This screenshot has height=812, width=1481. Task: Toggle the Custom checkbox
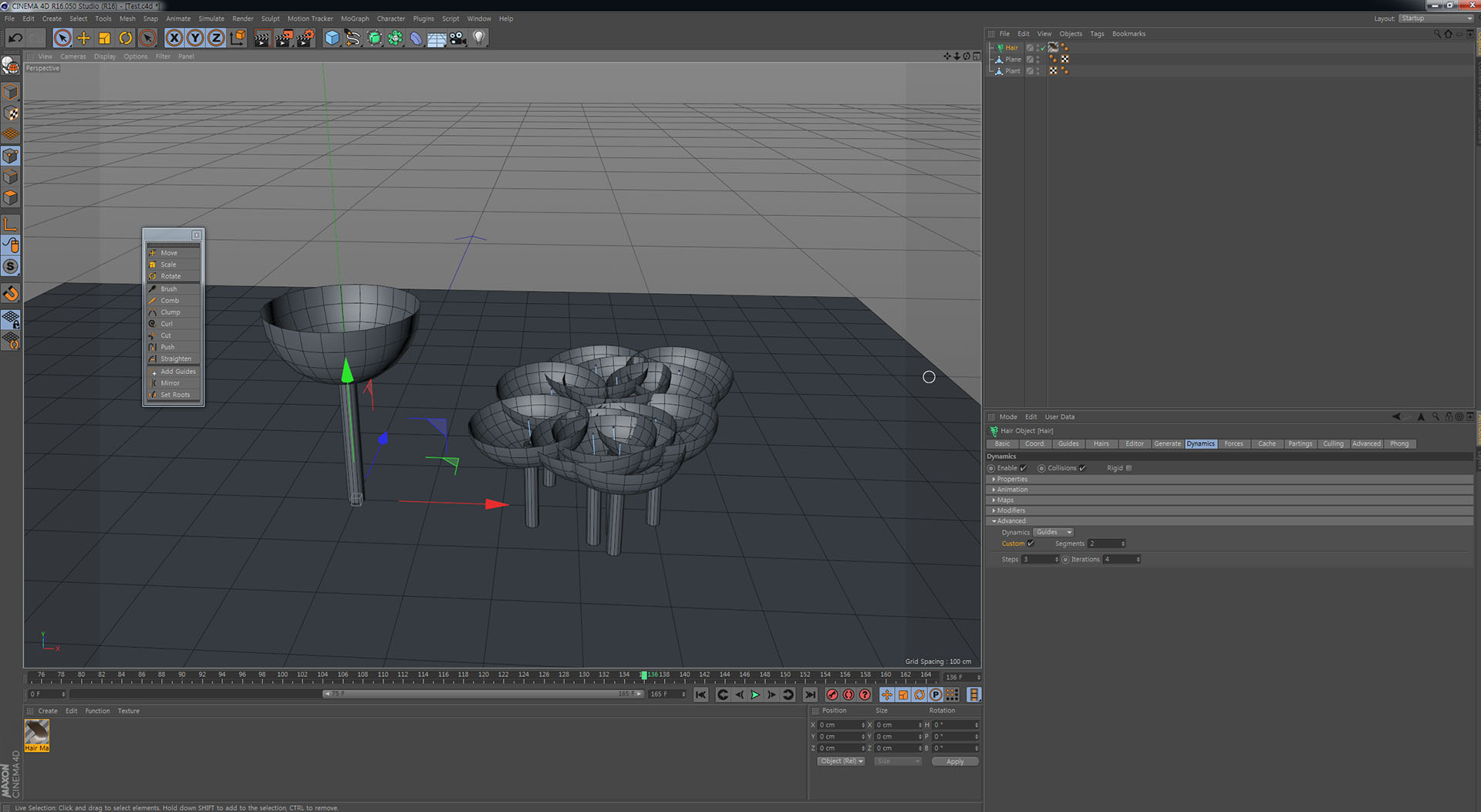[x=1031, y=544]
